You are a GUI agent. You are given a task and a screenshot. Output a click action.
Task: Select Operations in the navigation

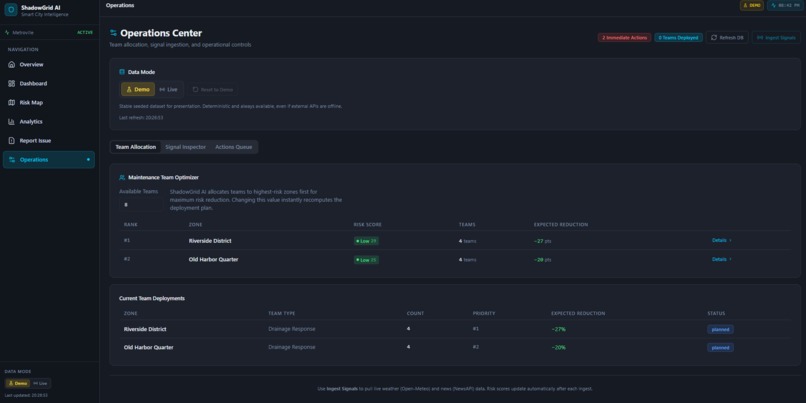(x=49, y=159)
